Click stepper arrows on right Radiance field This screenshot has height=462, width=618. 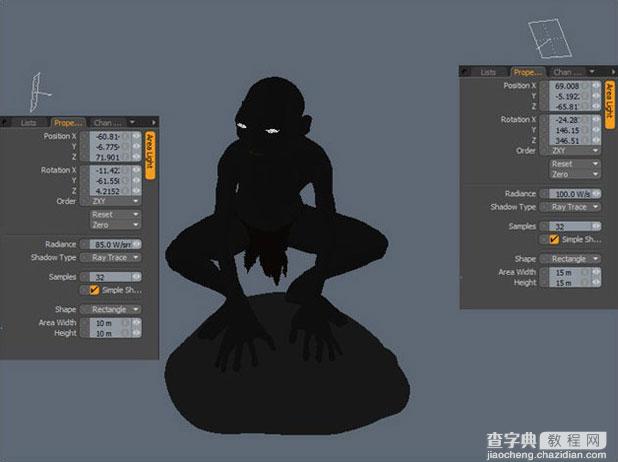[596, 194]
